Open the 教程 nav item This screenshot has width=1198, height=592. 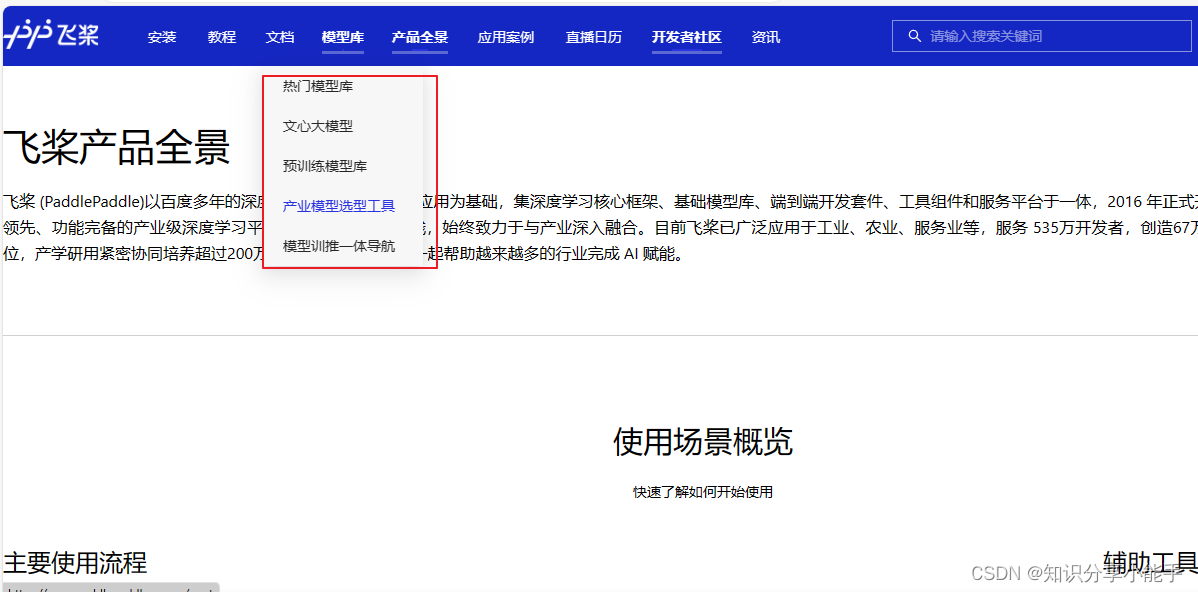pyautogui.click(x=222, y=37)
